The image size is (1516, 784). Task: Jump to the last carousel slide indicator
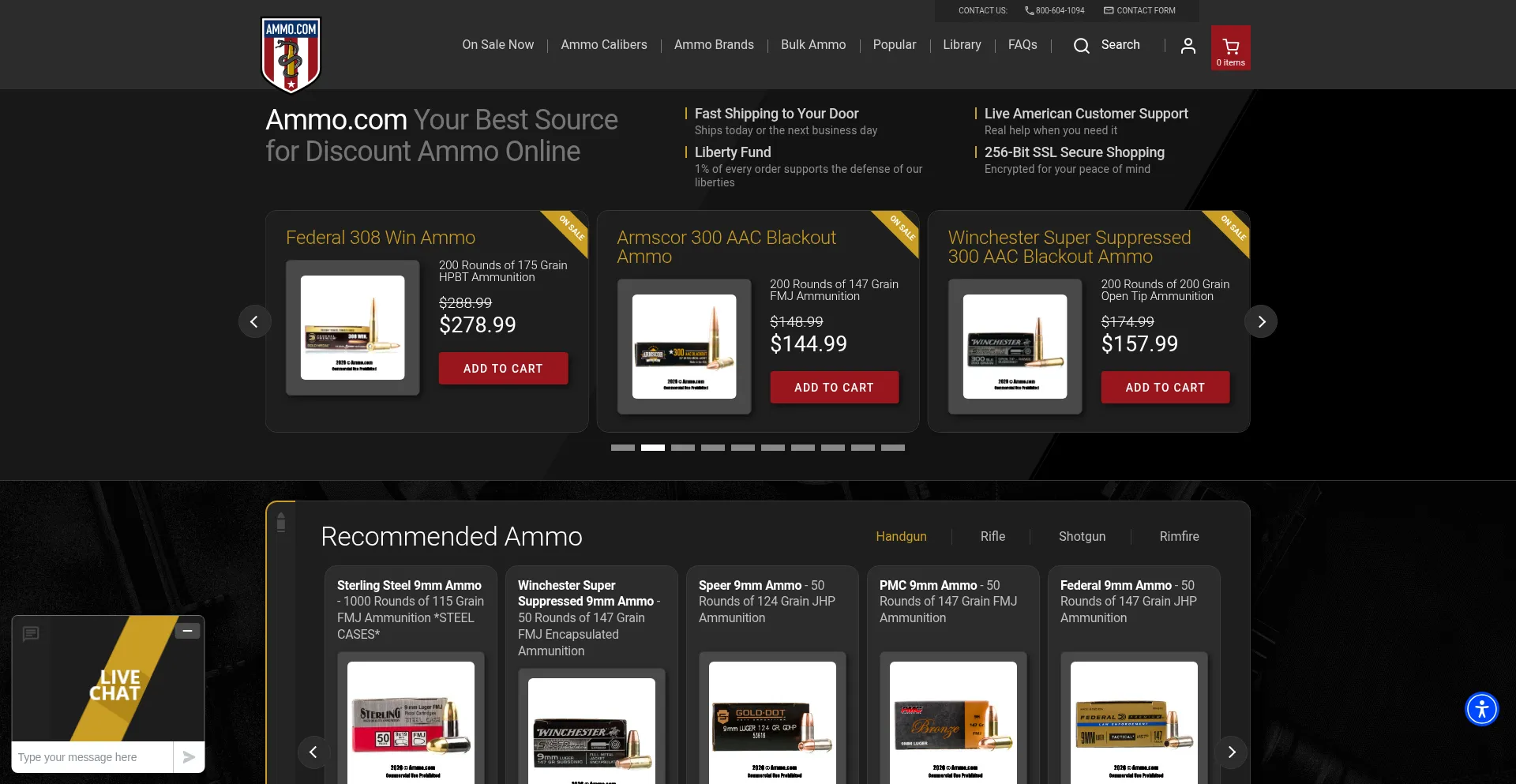click(x=893, y=448)
